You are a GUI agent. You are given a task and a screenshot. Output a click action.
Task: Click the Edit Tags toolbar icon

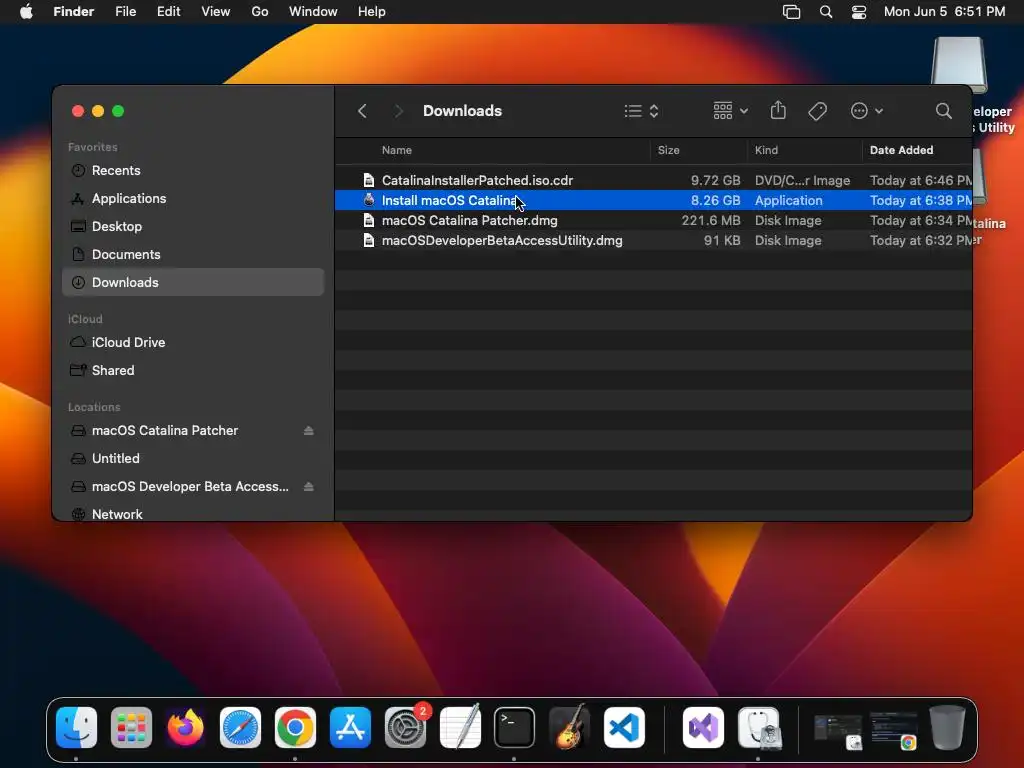[x=817, y=111]
